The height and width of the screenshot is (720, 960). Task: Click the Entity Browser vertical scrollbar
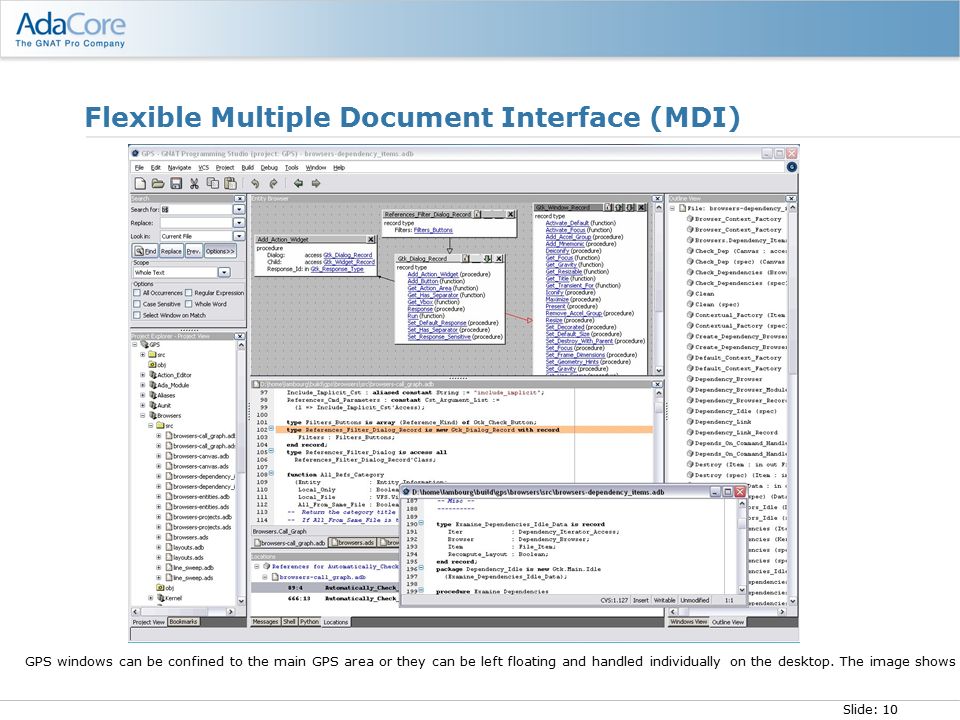[658, 288]
